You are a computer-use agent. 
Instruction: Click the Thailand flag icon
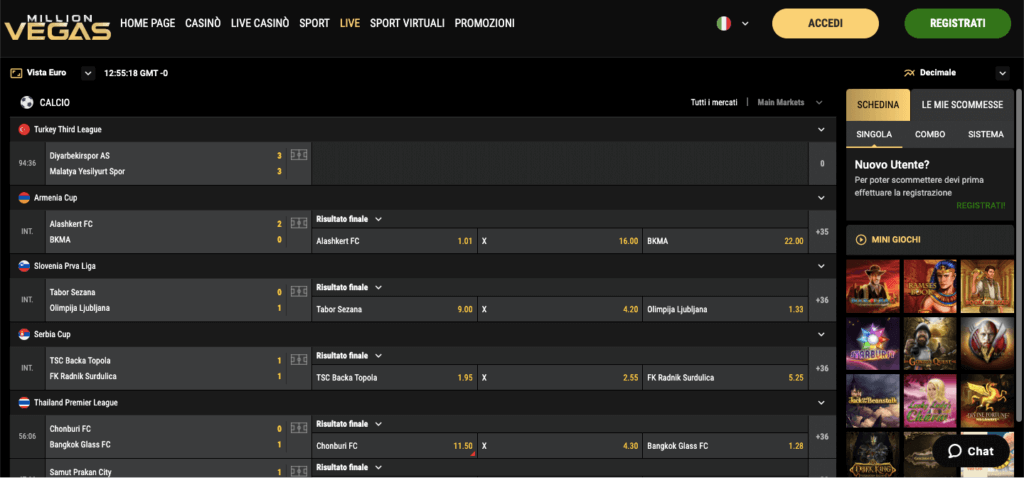[x=24, y=403]
